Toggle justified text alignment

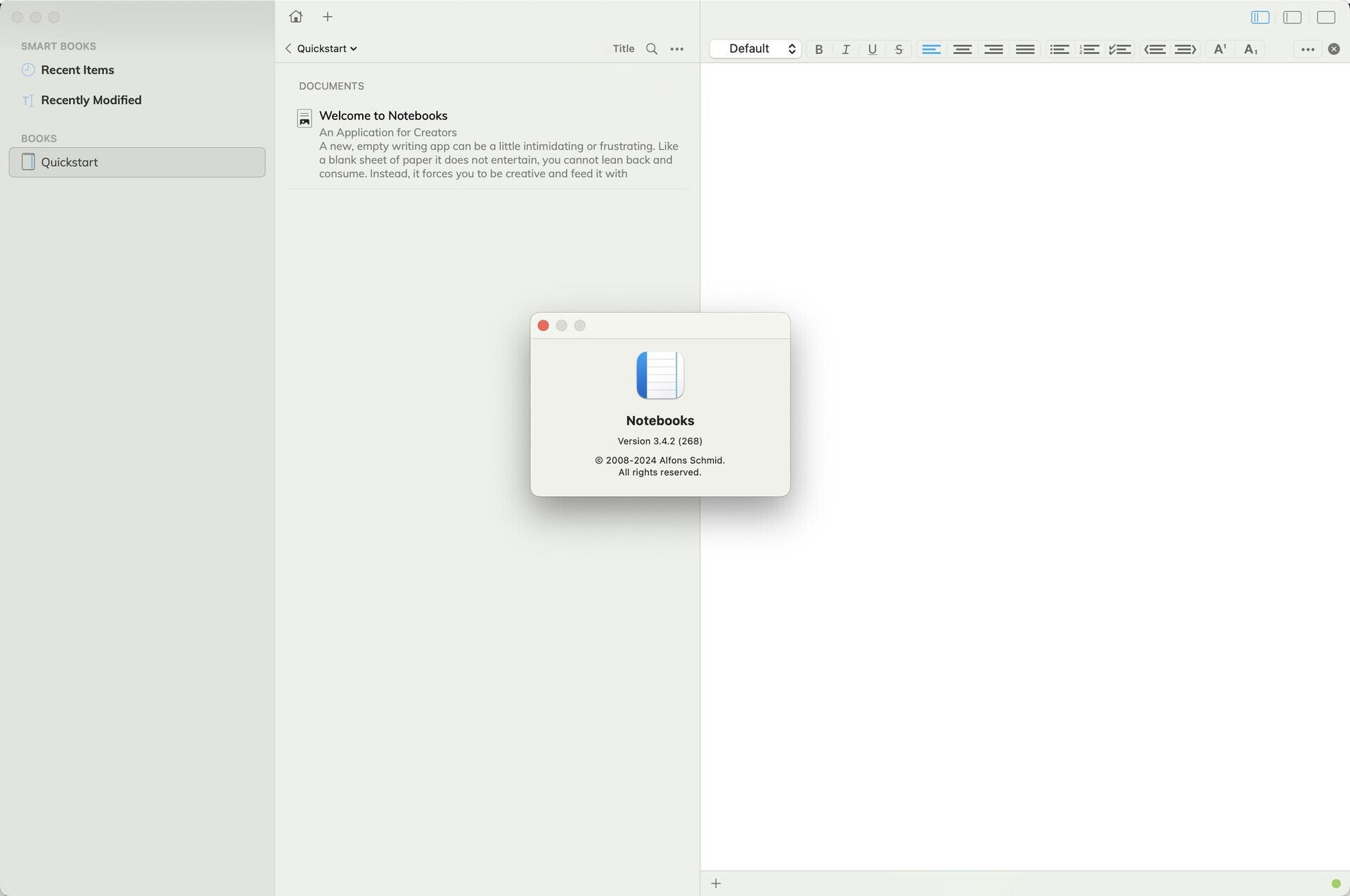1024,49
